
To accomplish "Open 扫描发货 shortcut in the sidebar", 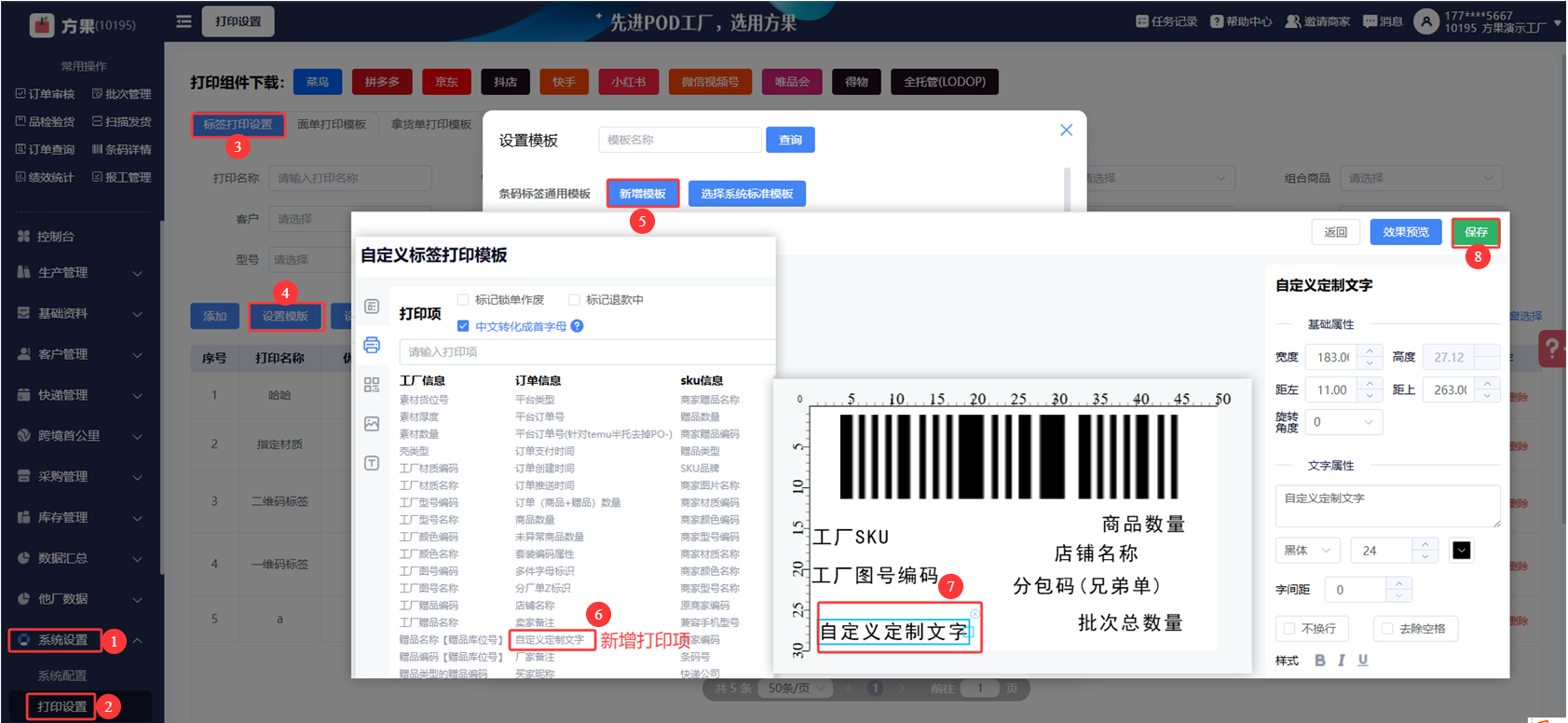I will coord(122,122).
